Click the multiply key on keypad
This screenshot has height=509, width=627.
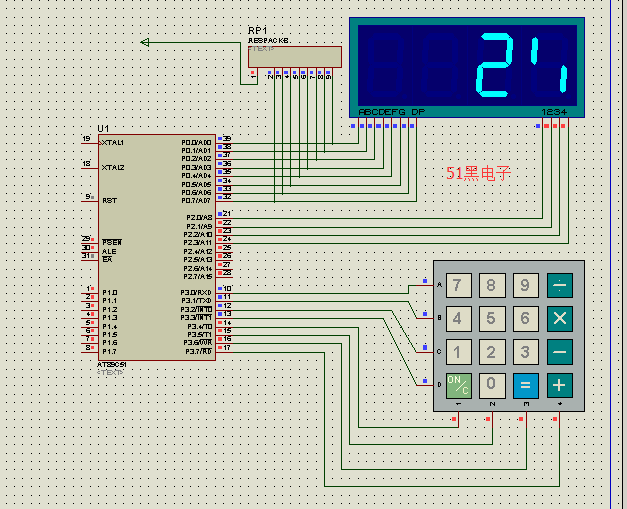(559, 318)
